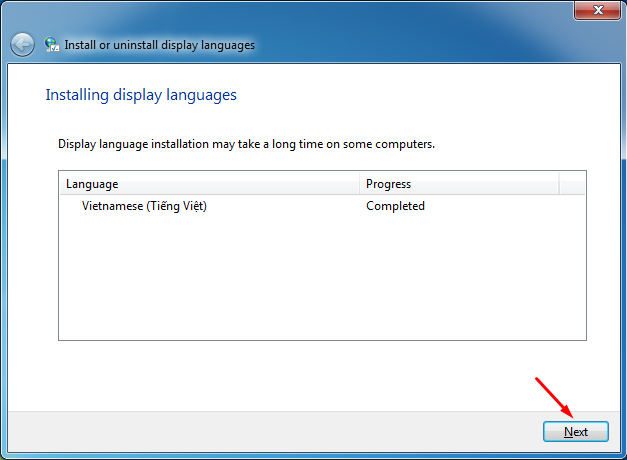The image size is (627, 460).
Task: Click the Progress column header
Action: point(458,184)
